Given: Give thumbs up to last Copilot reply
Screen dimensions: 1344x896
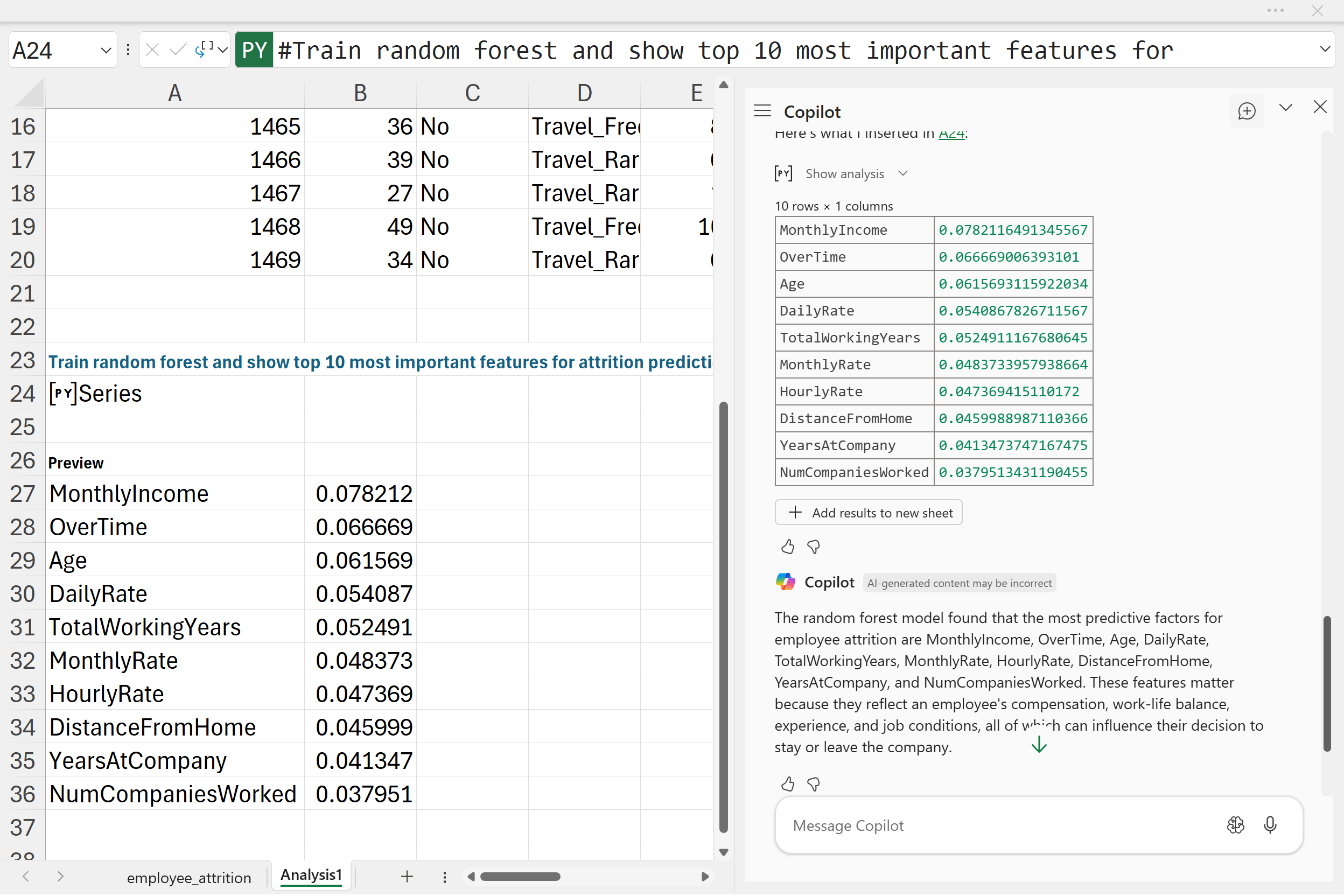Looking at the screenshot, I should tap(787, 785).
